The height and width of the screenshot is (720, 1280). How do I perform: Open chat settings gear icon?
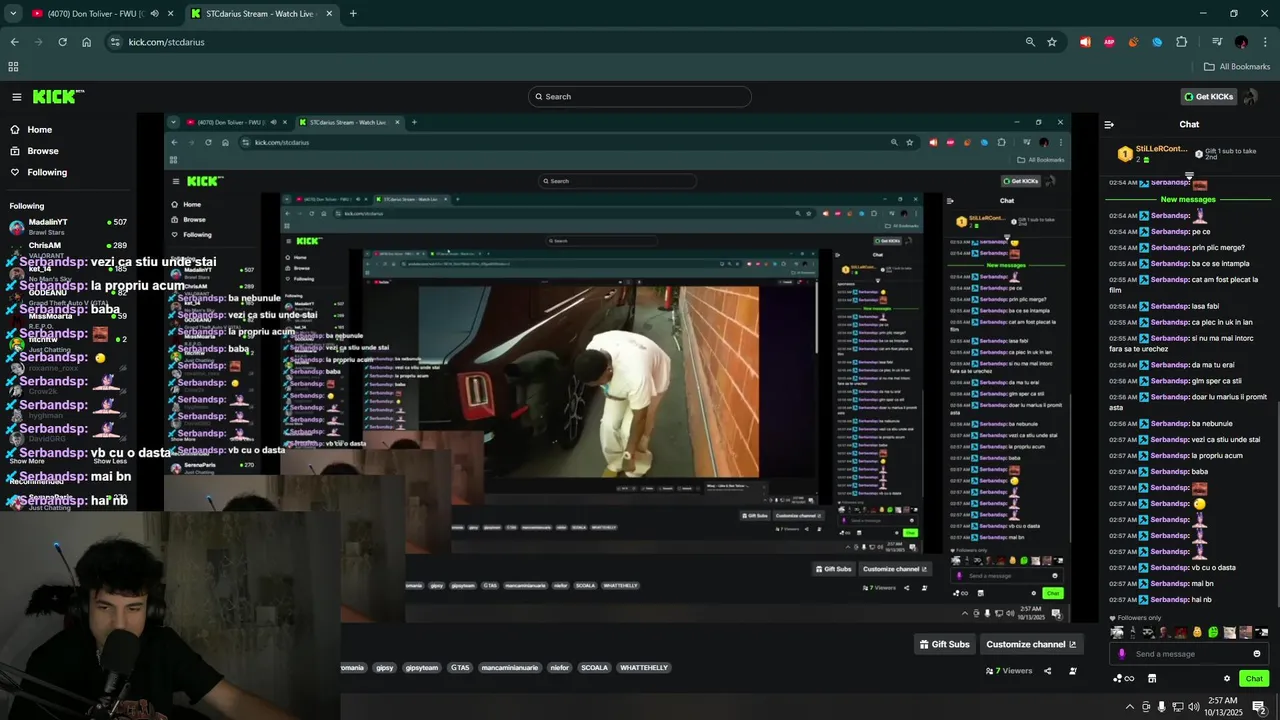click(1227, 679)
